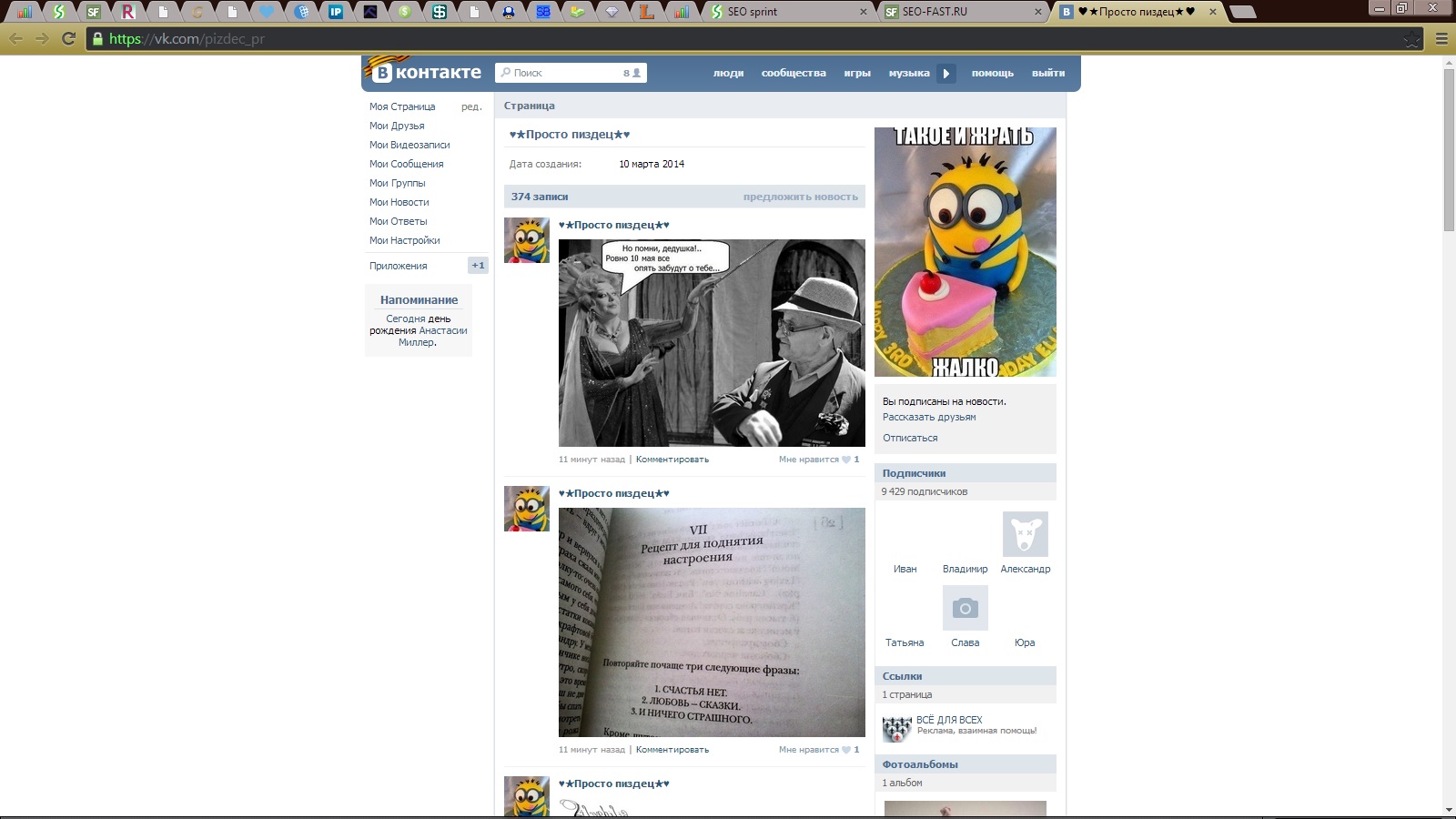
Task: Open the pinned green dollar coin tab
Action: 405,12
